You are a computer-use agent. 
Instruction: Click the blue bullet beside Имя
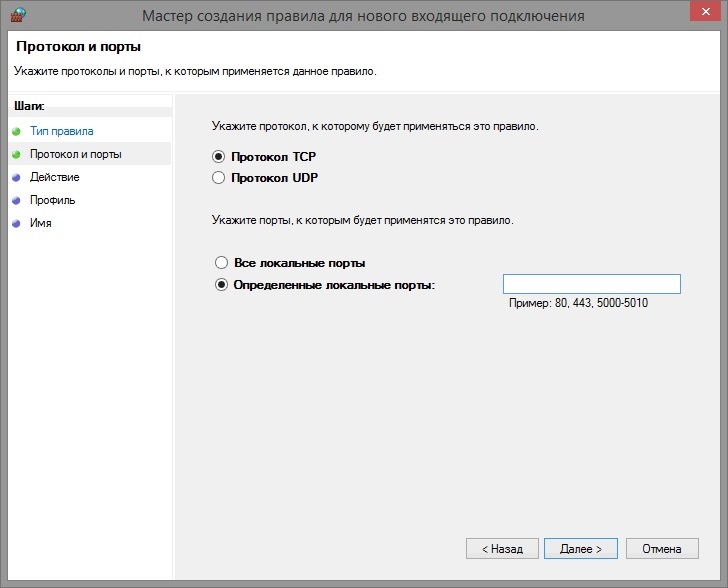click(16, 223)
